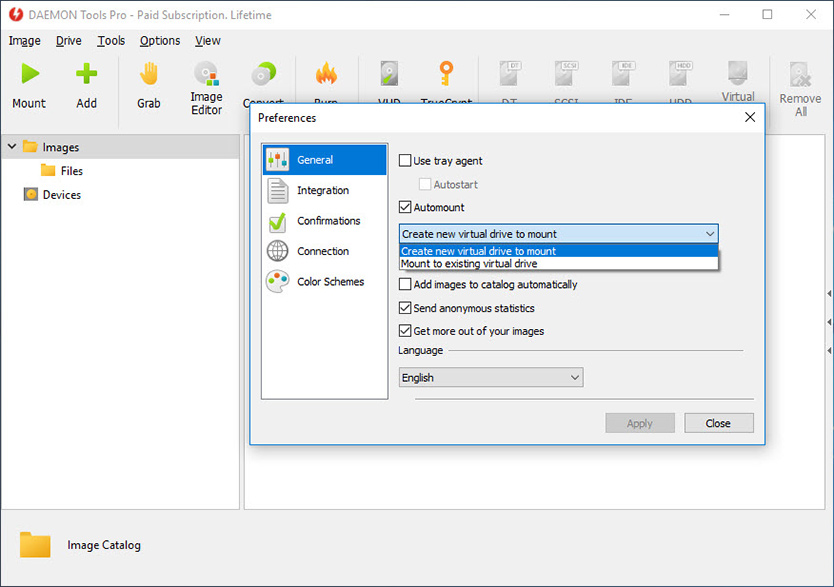Image resolution: width=834 pixels, height=587 pixels.
Task: Uncheck Get more out of your images
Action: click(x=405, y=331)
